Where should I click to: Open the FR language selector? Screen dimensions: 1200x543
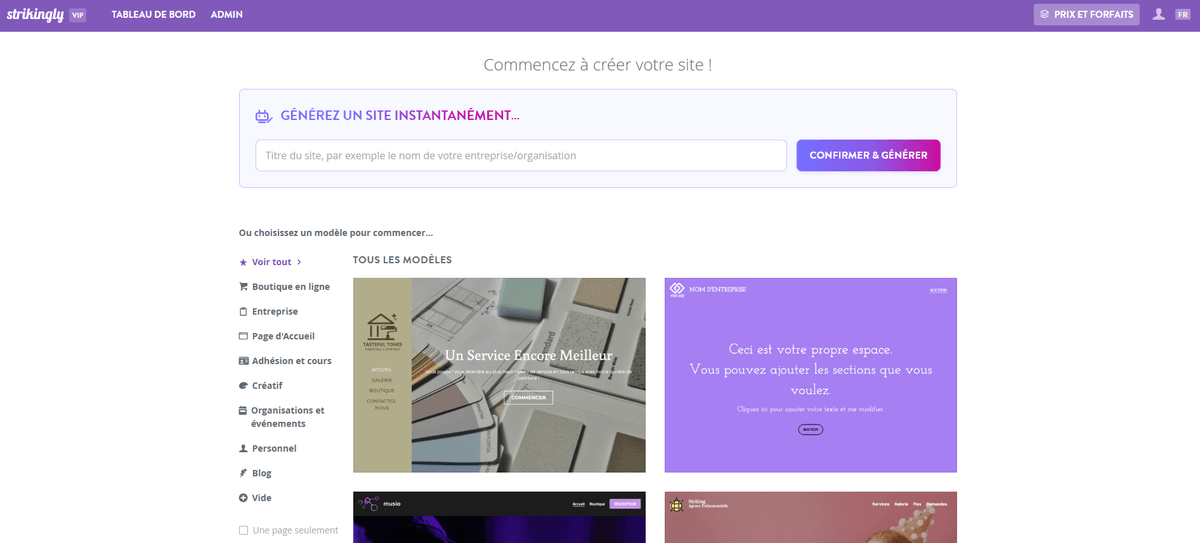coord(1182,15)
